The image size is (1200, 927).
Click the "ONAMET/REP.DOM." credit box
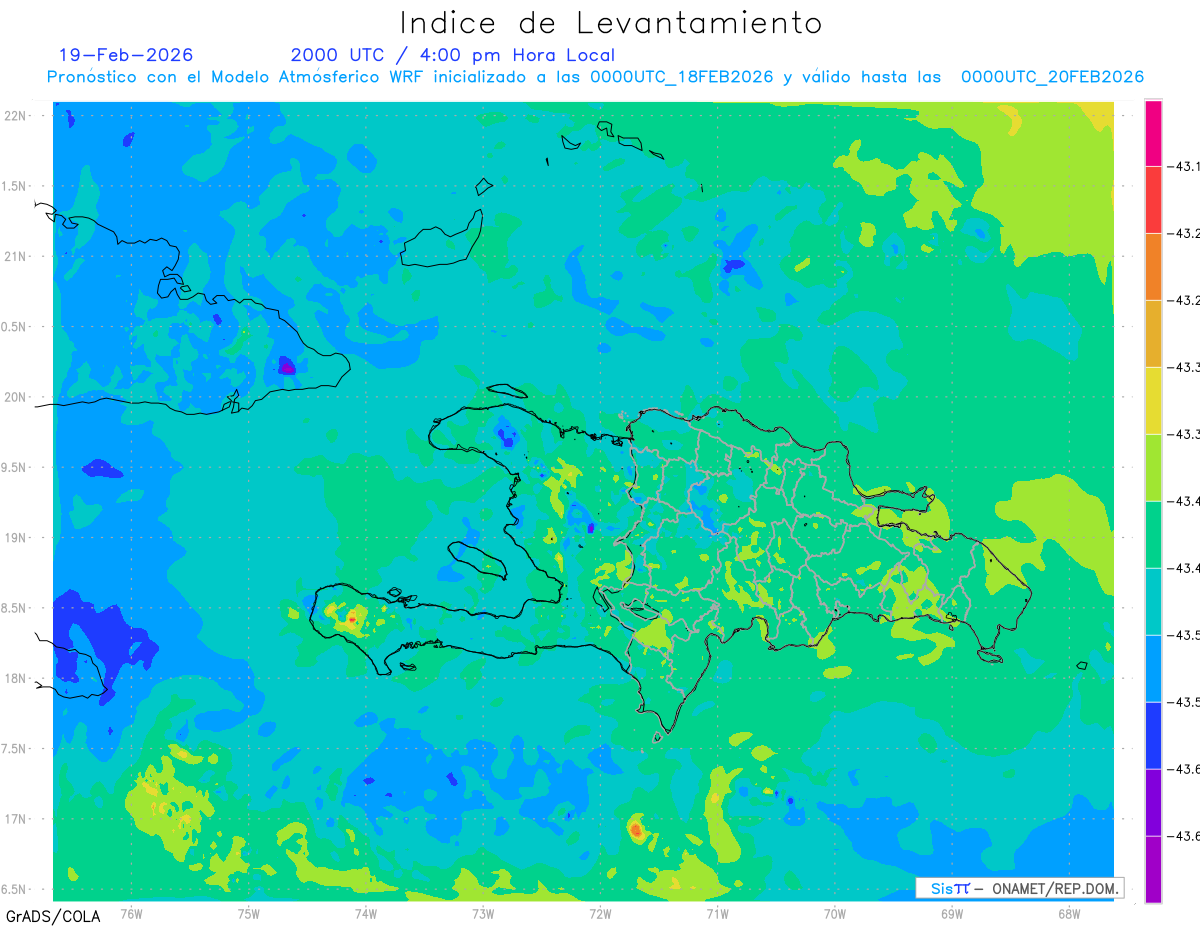[1019, 887]
